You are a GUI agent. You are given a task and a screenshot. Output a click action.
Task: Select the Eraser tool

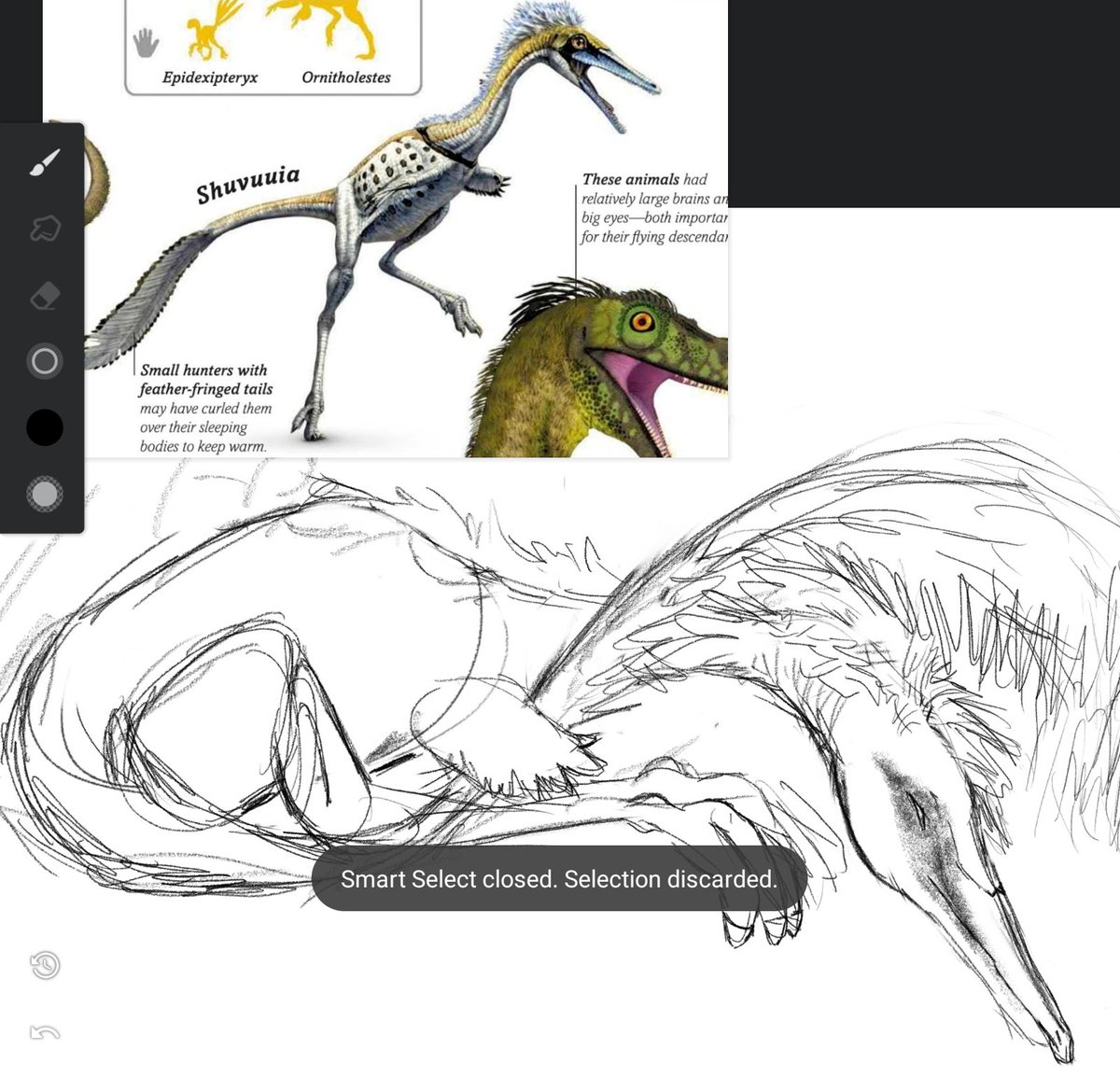pos(44,296)
